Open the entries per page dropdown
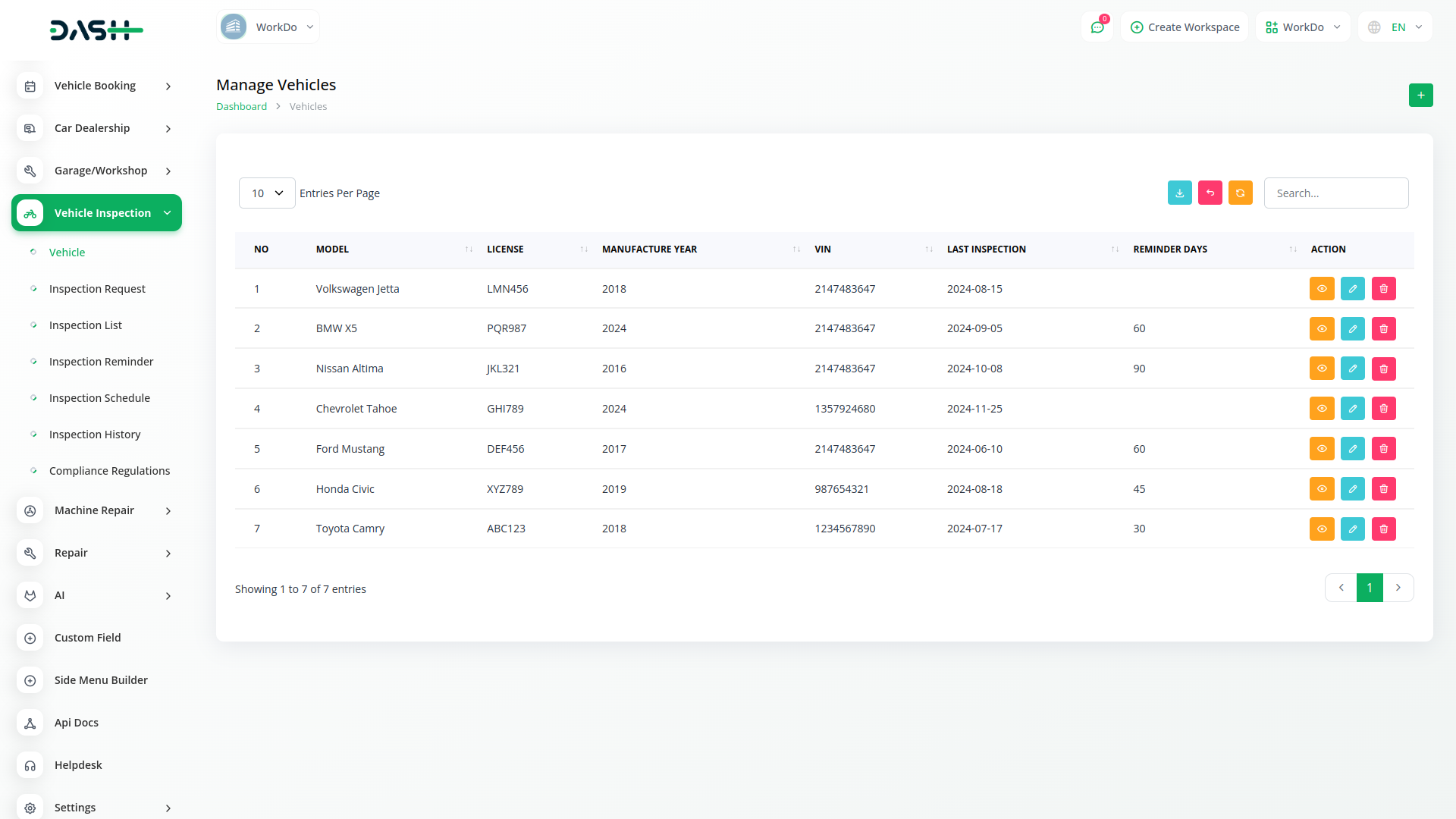The height and width of the screenshot is (819, 1456). point(267,193)
